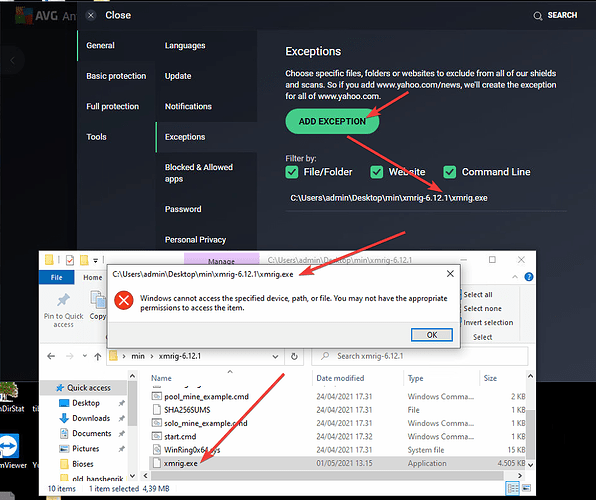Click the WinDirStat desktop tree icon
Screen dimensions: 596x500
click(x=9, y=392)
